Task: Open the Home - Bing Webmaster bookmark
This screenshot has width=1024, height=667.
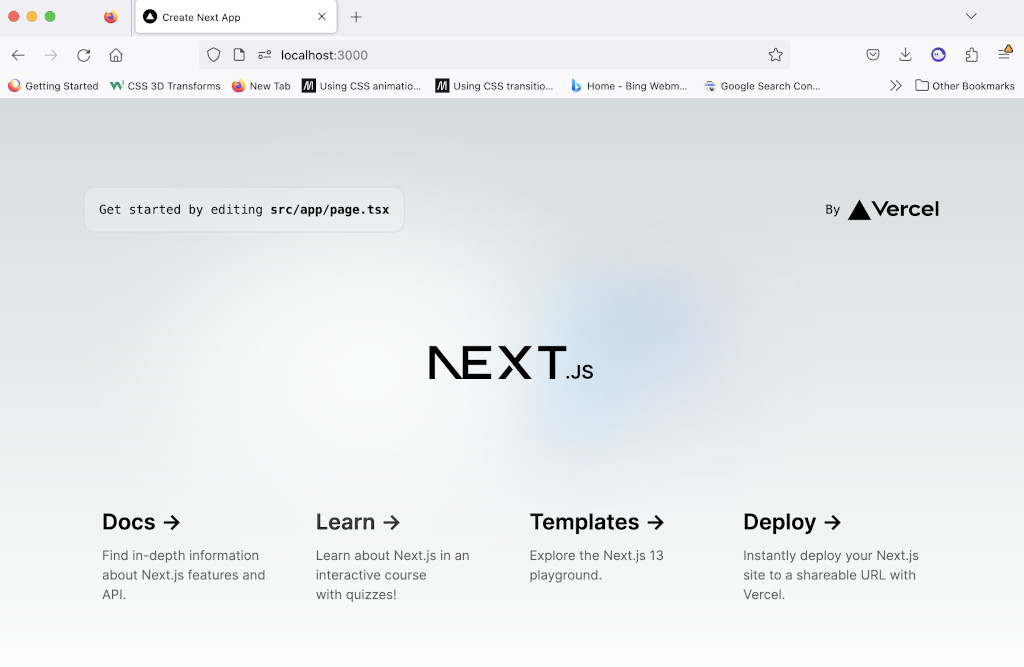Action: click(629, 86)
